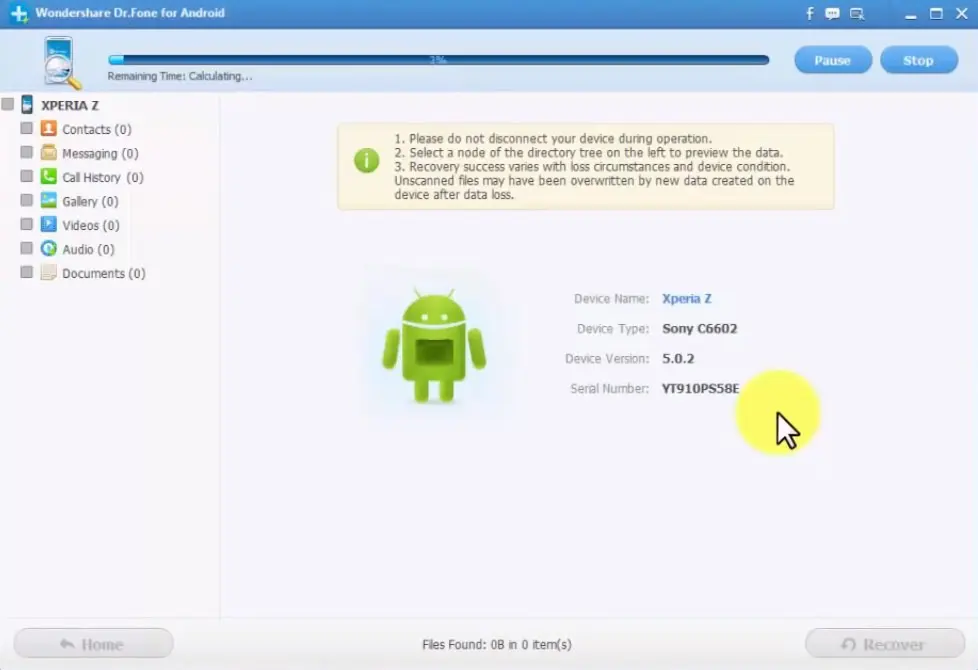The height and width of the screenshot is (670, 978).
Task: Open the feedback chat bubble icon
Action: point(832,14)
